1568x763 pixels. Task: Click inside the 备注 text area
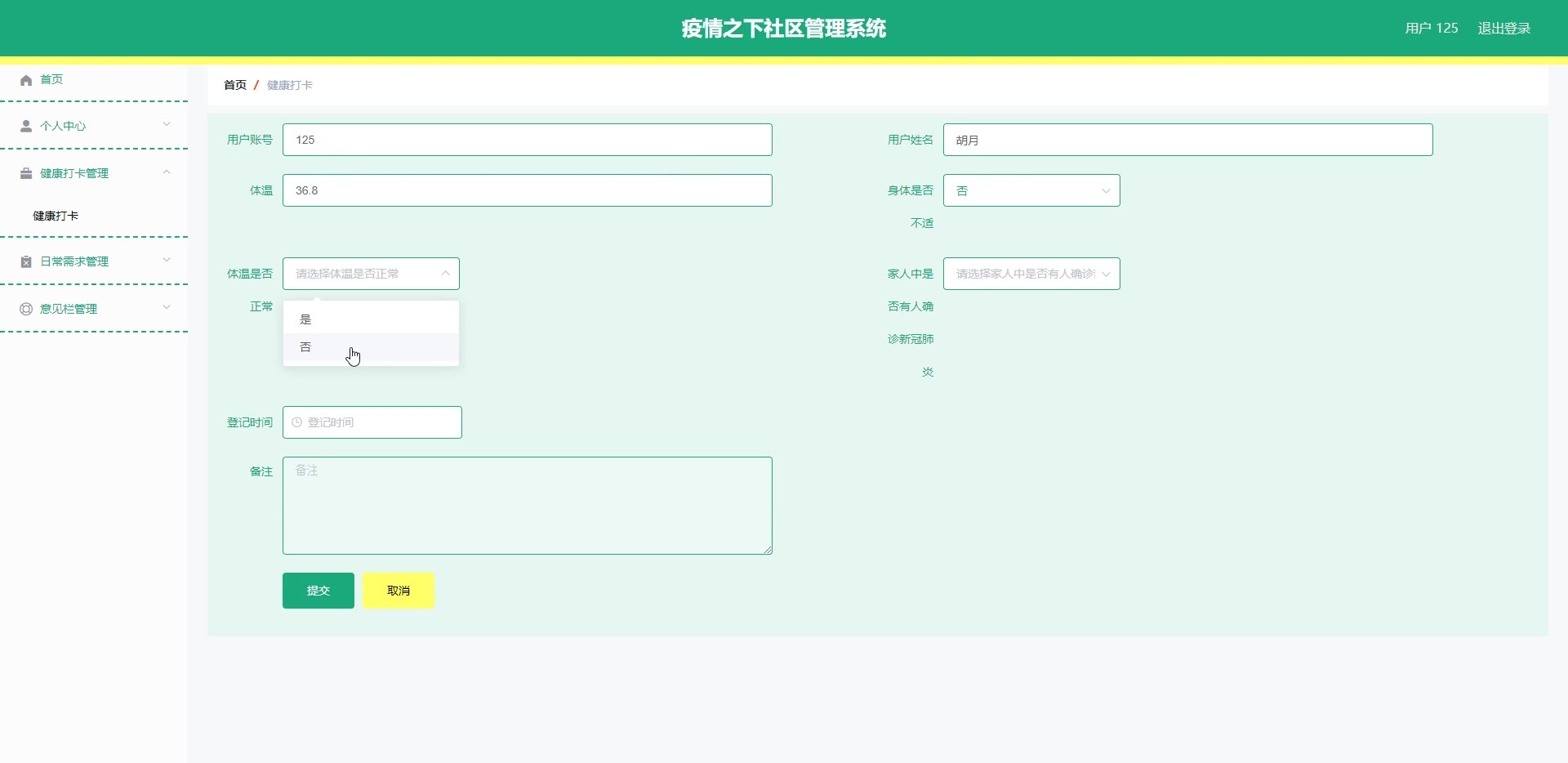[x=528, y=506]
